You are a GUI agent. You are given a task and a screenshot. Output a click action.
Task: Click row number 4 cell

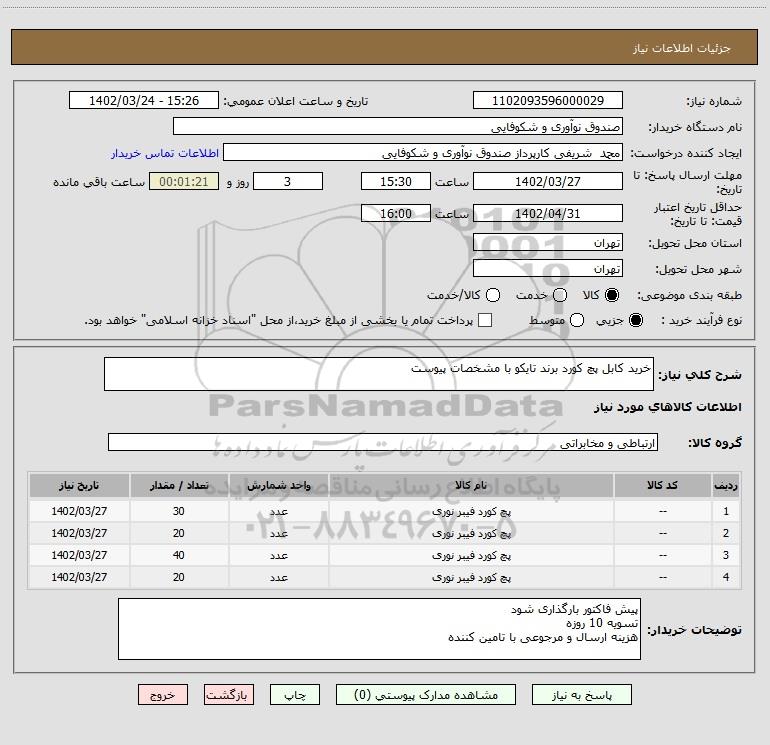coord(726,578)
